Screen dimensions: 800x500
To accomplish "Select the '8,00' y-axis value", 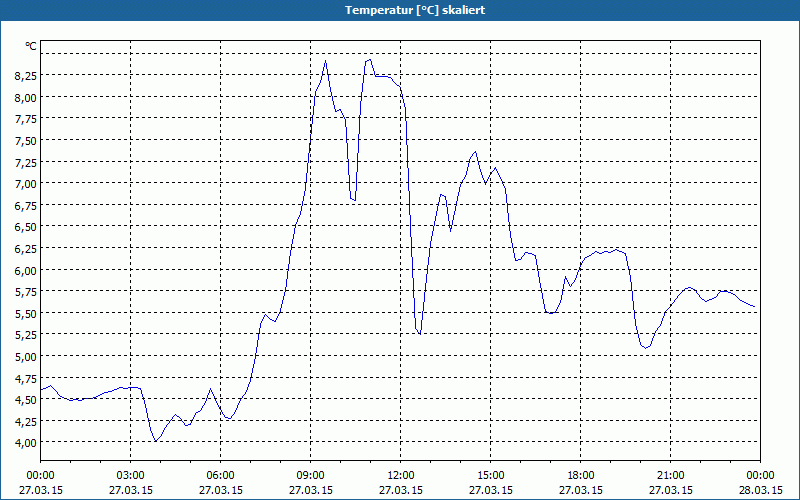I will tap(26, 98).
